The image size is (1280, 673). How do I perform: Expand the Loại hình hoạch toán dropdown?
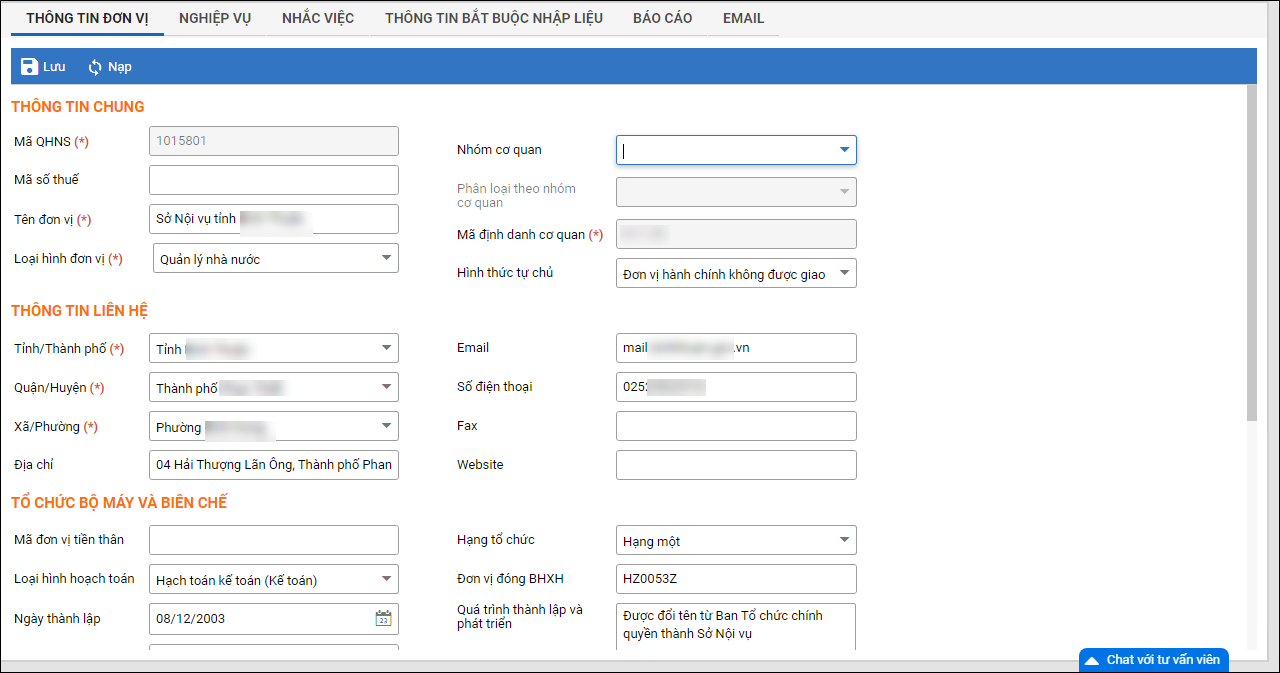(x=386, y=579)
